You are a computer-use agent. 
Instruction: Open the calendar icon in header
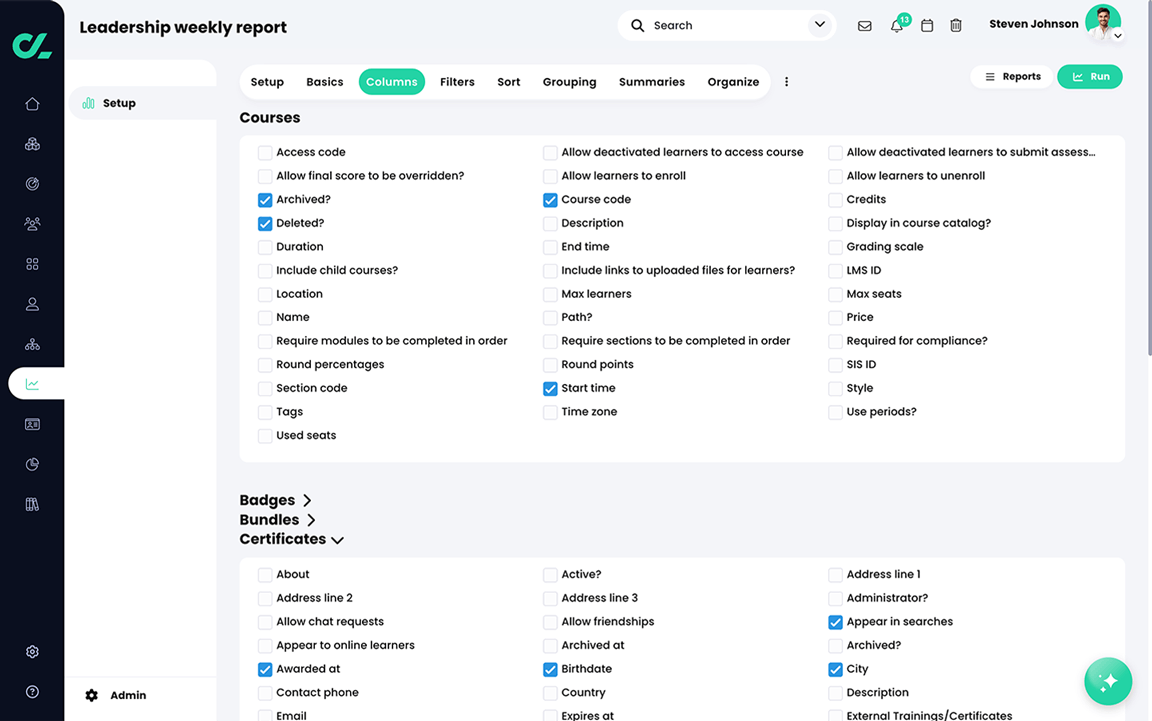pyautogui.click(x=927, y=26)
